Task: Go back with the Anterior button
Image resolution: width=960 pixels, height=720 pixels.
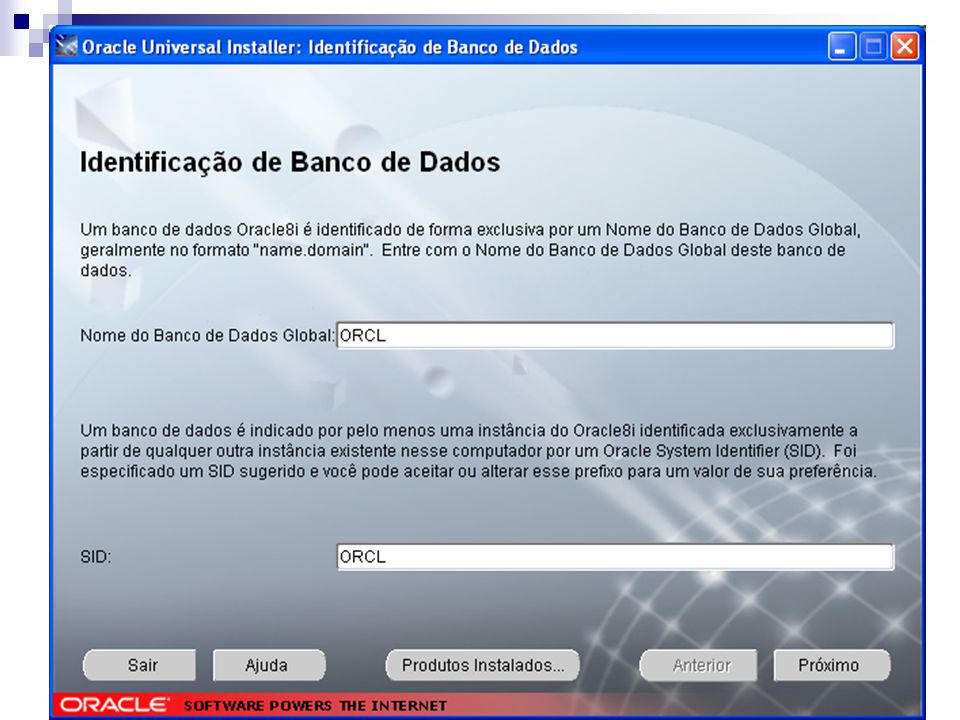Action: [x=699, y=665]
